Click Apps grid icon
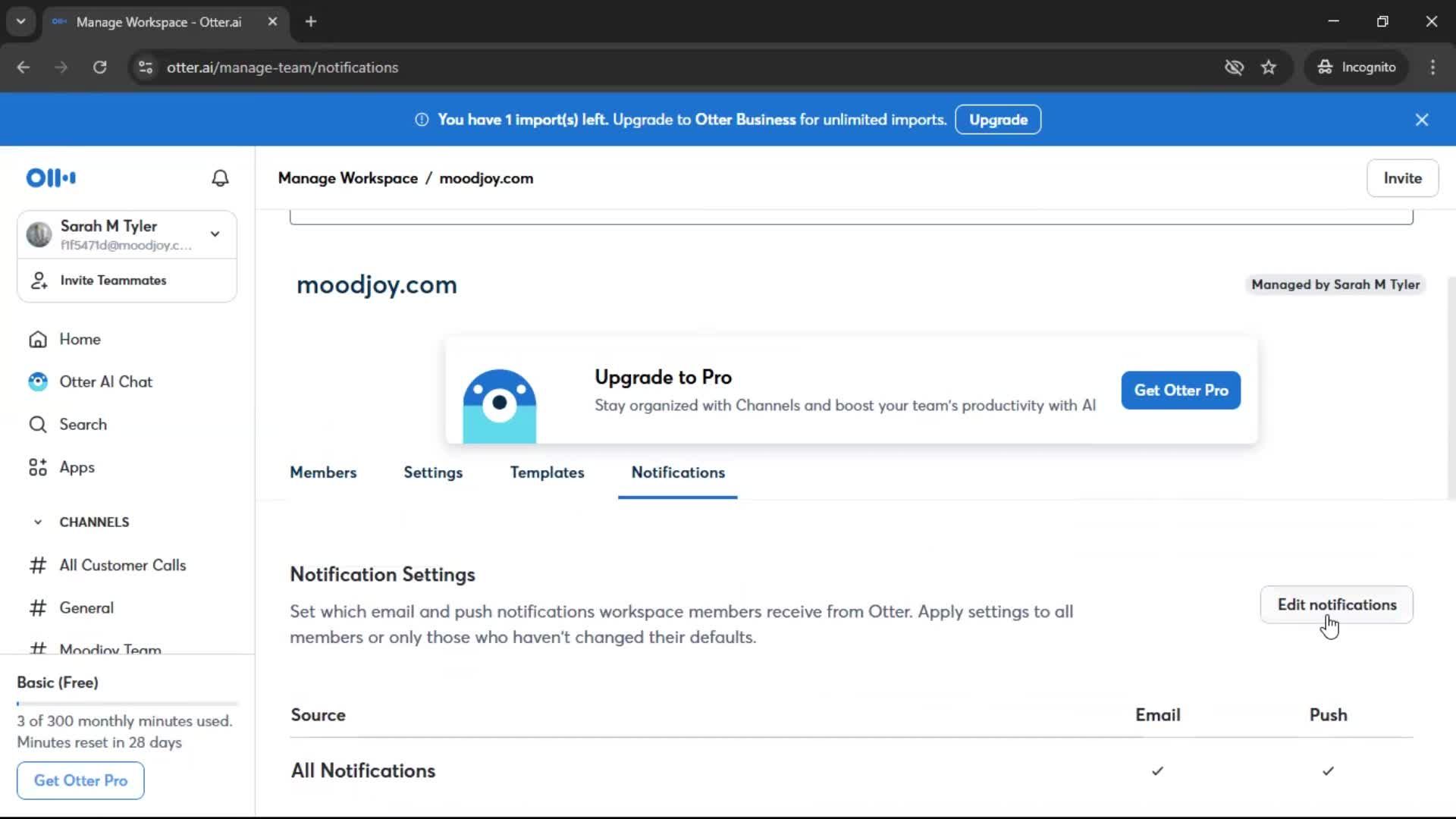 tap(38, 468)
